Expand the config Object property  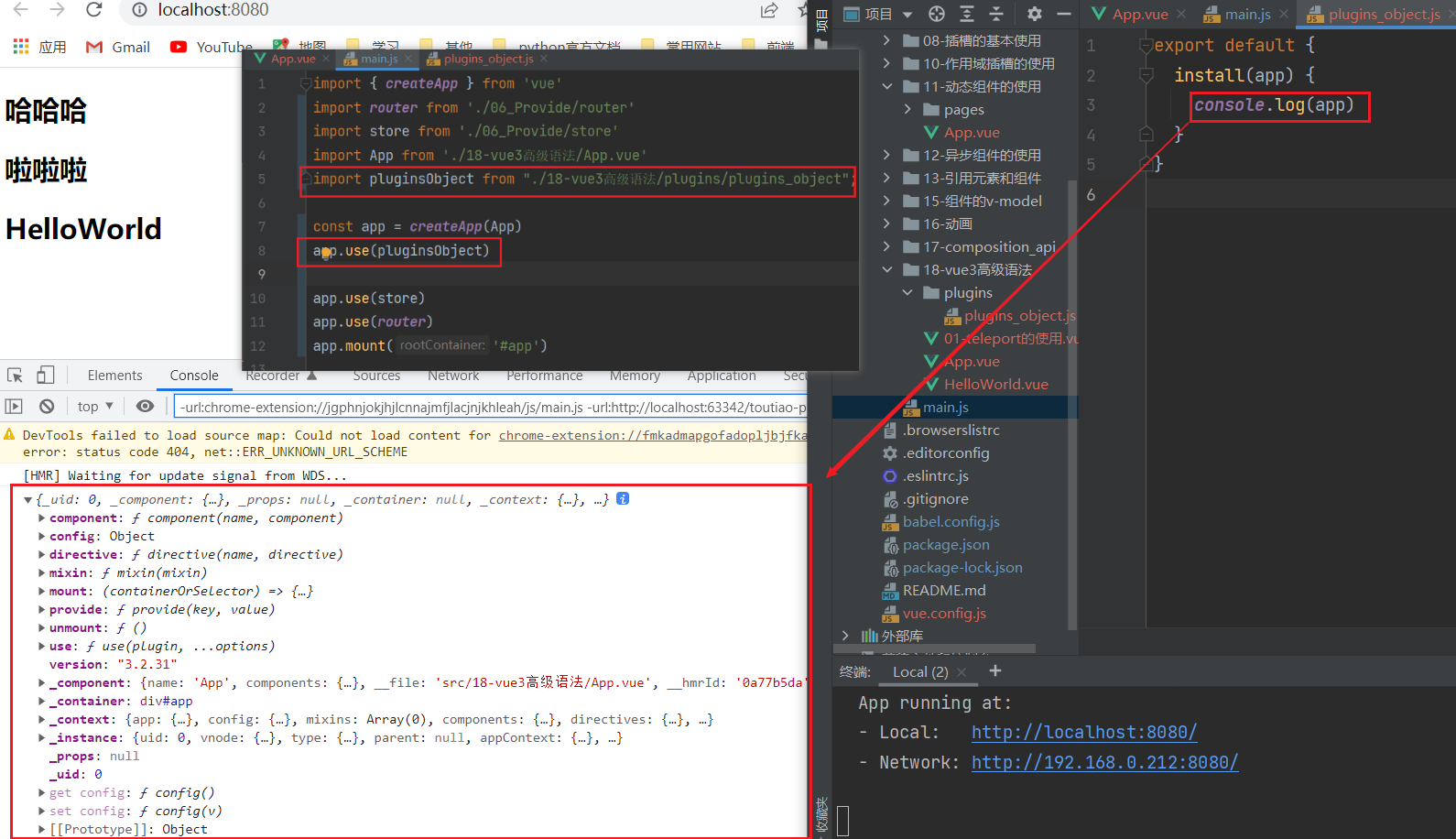click(x=42, y=537)
